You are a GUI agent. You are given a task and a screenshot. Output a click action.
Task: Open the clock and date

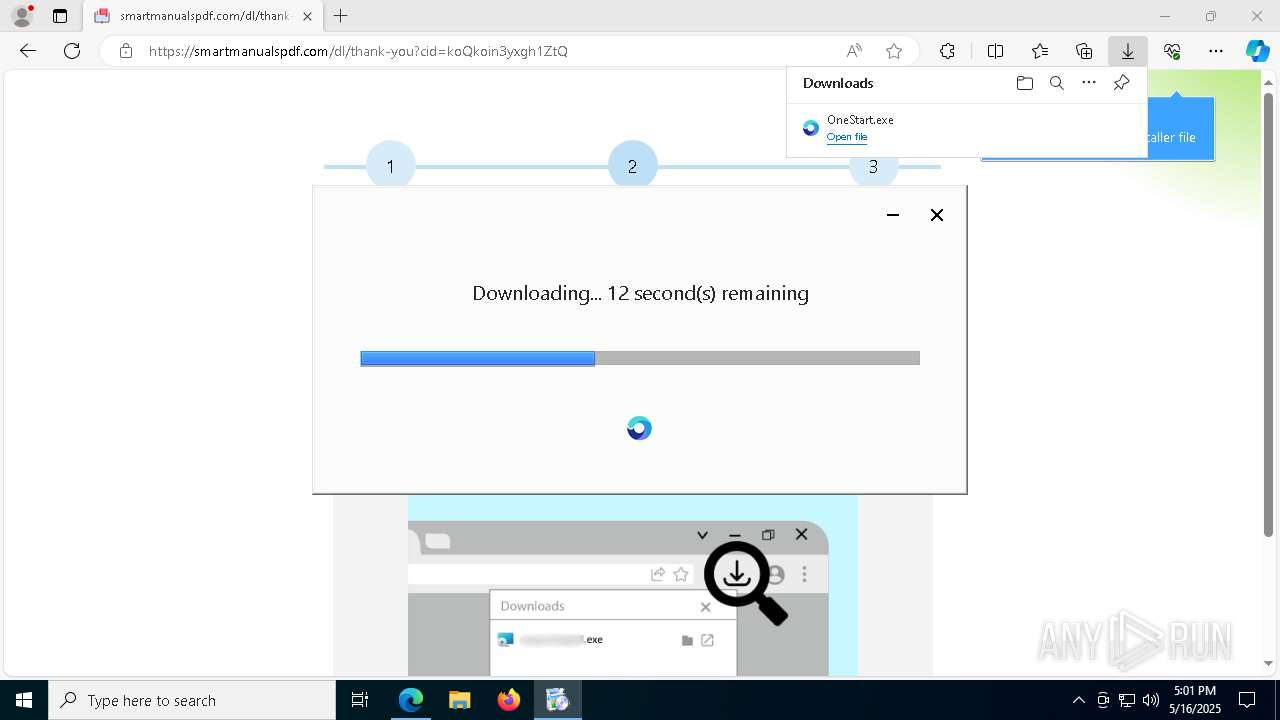tap(1196, 700)
